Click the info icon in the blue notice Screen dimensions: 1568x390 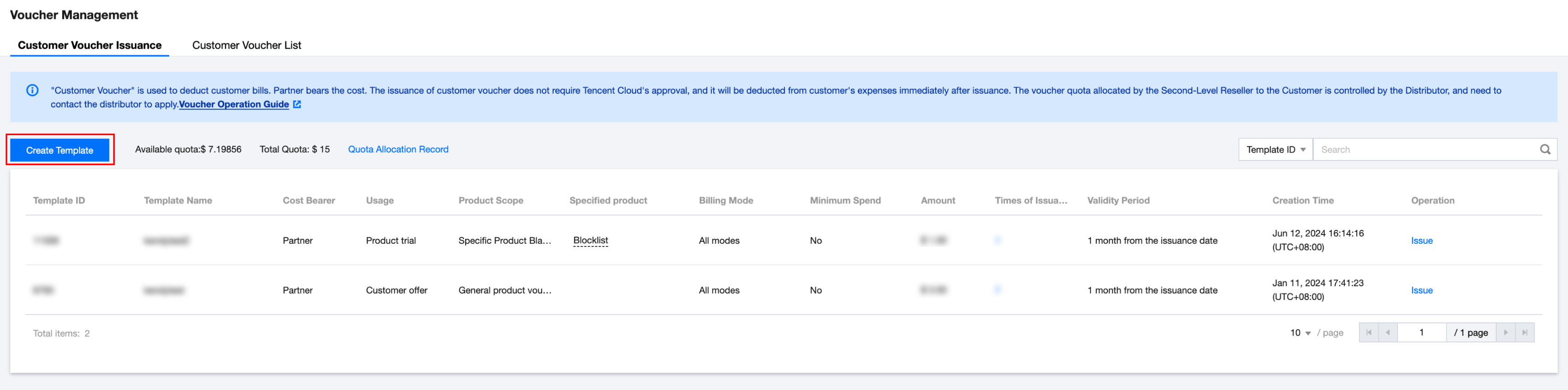pyautogui.click(x=32, y=91)
